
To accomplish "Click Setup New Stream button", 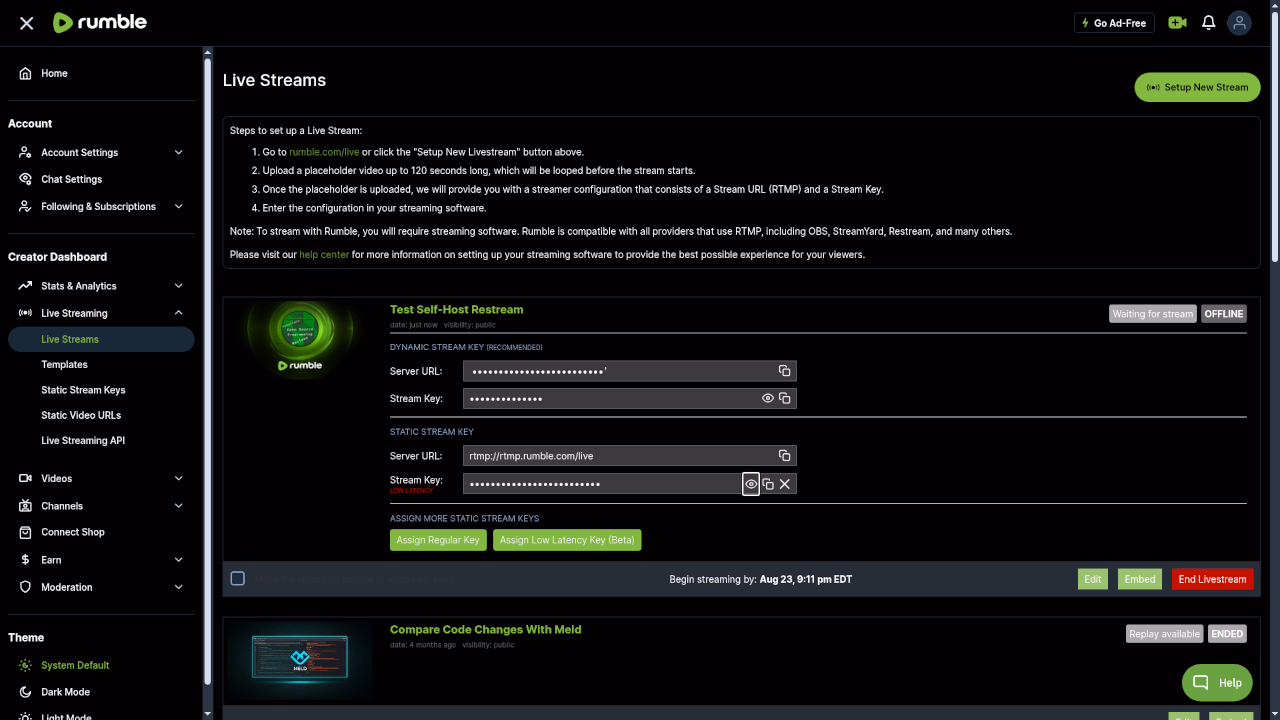I will (1197, 87).
